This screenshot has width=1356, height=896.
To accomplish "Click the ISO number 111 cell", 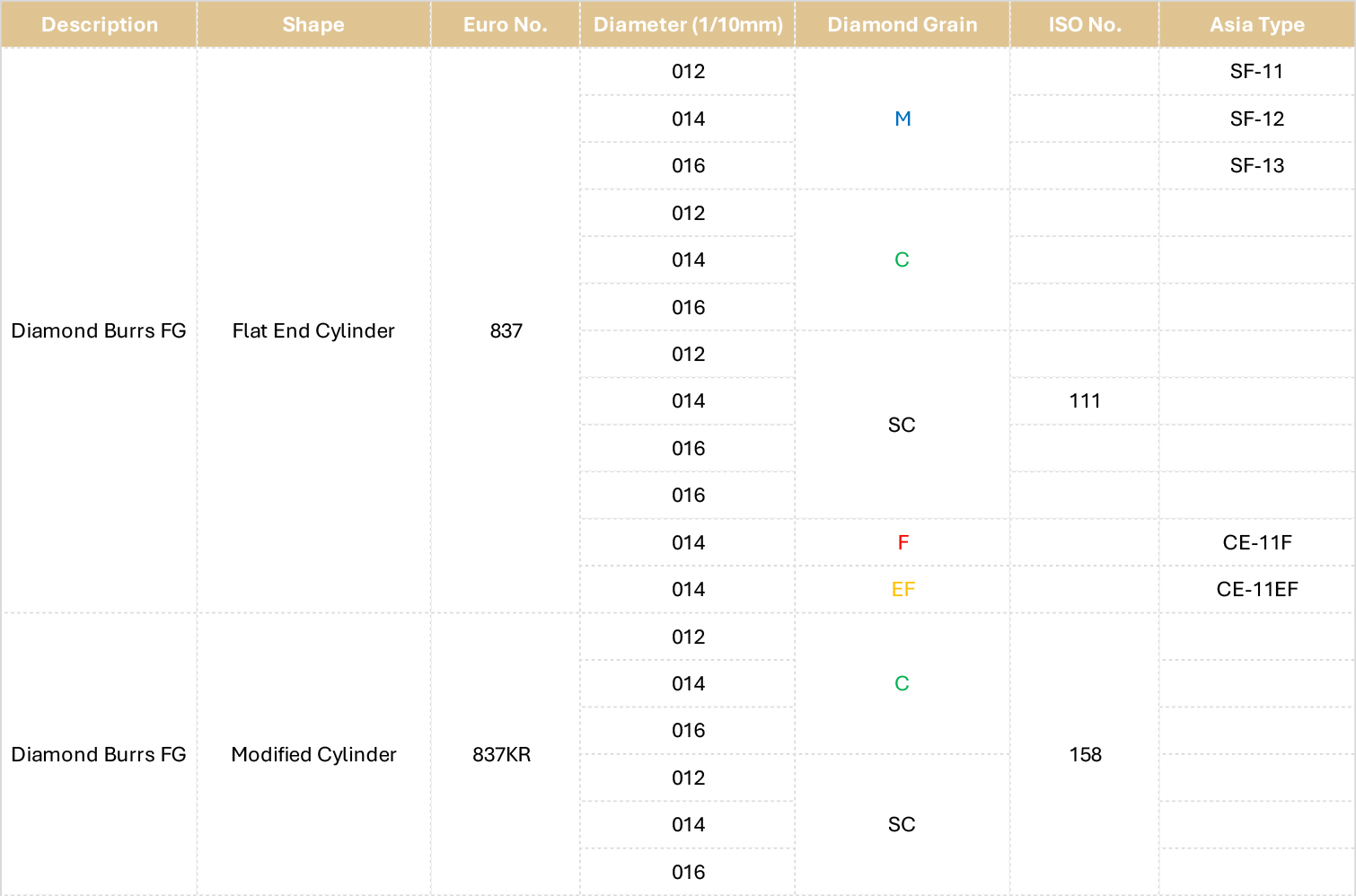I will pos(1085,400).
